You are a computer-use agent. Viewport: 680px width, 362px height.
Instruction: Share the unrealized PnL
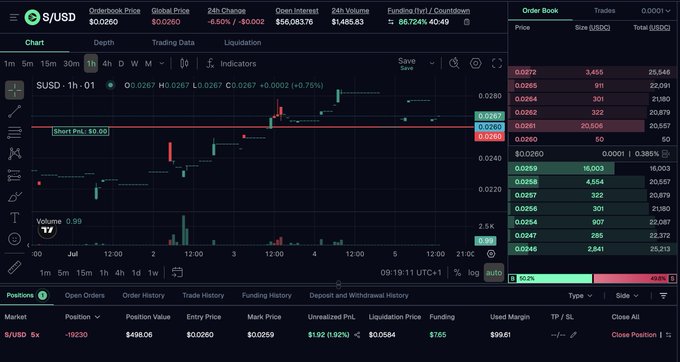coord(357,335)
